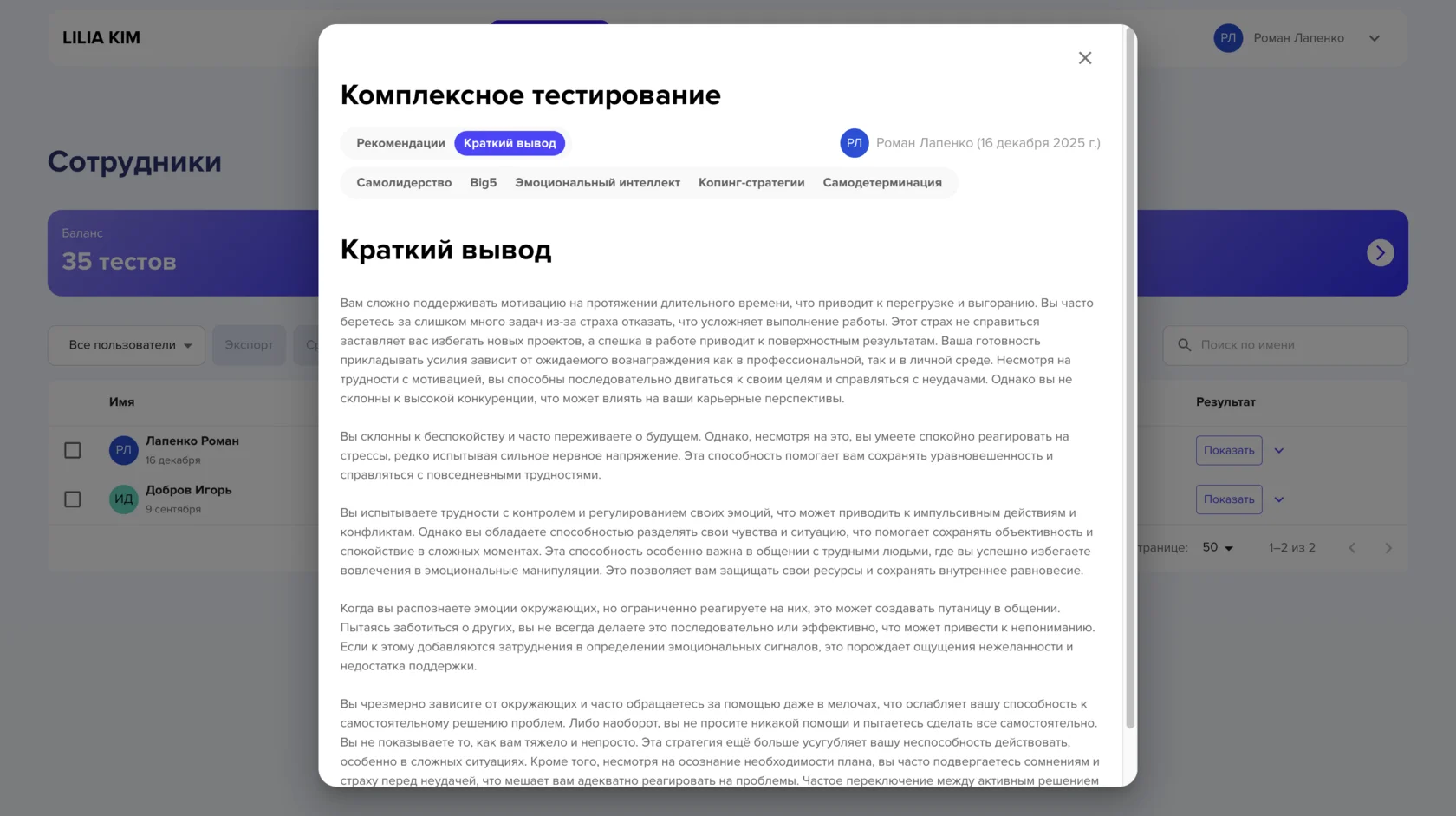This screenshot has width=1456, height=816.
Task: Open the Самолидерство section tab
Action: (x=404, y=183)
